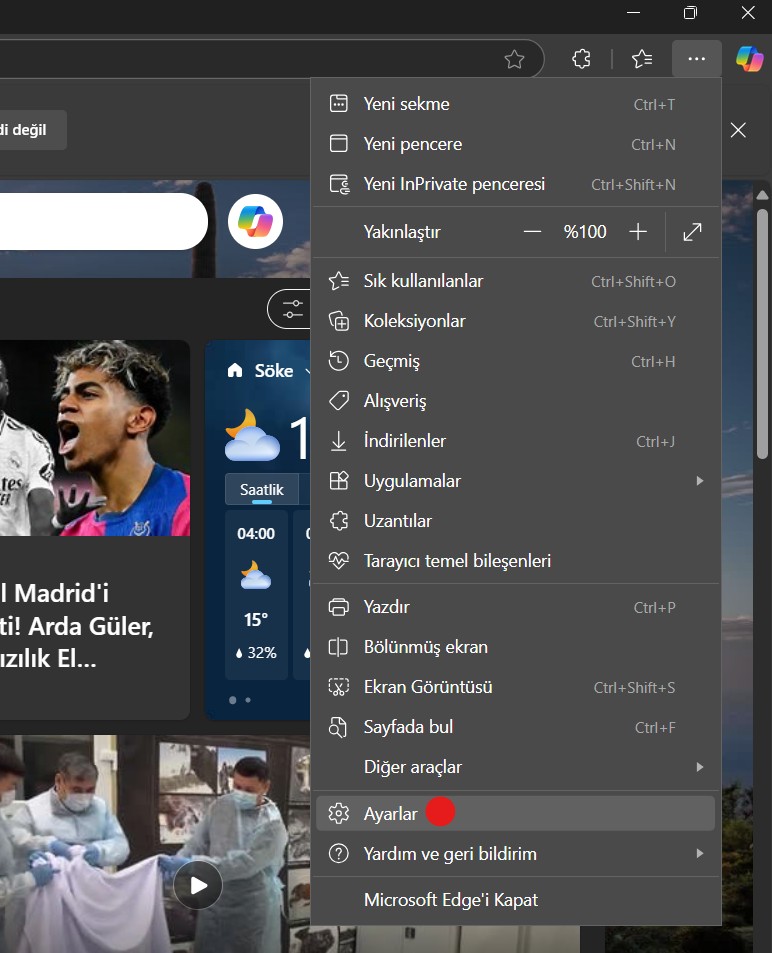Click the Alışveriş tag icon
This screenshot has height=953, width=772.
339,401
